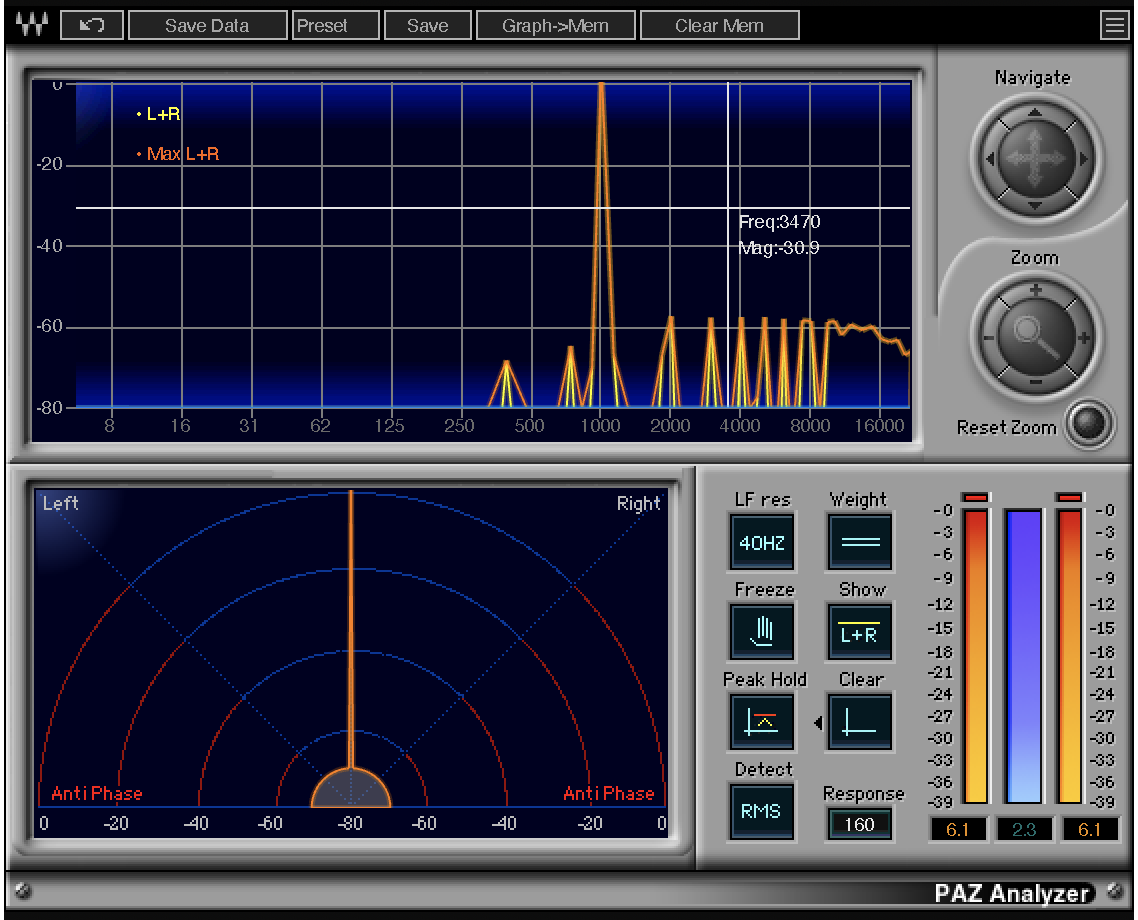Click the right Anti Phase label
Screen dimensions: 1138x920
click(609, 794)
